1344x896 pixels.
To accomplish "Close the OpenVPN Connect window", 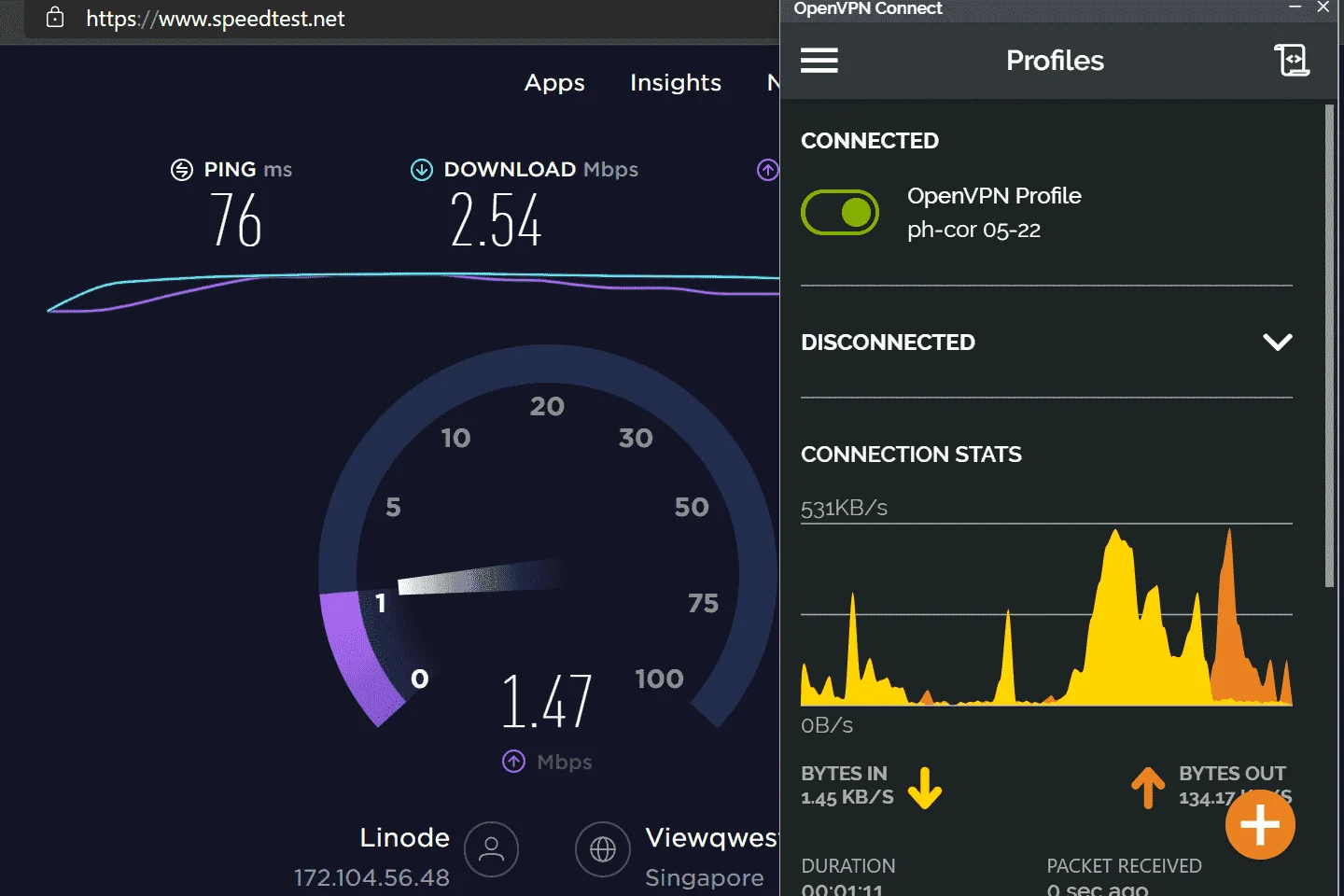I will click(1323, 7).
